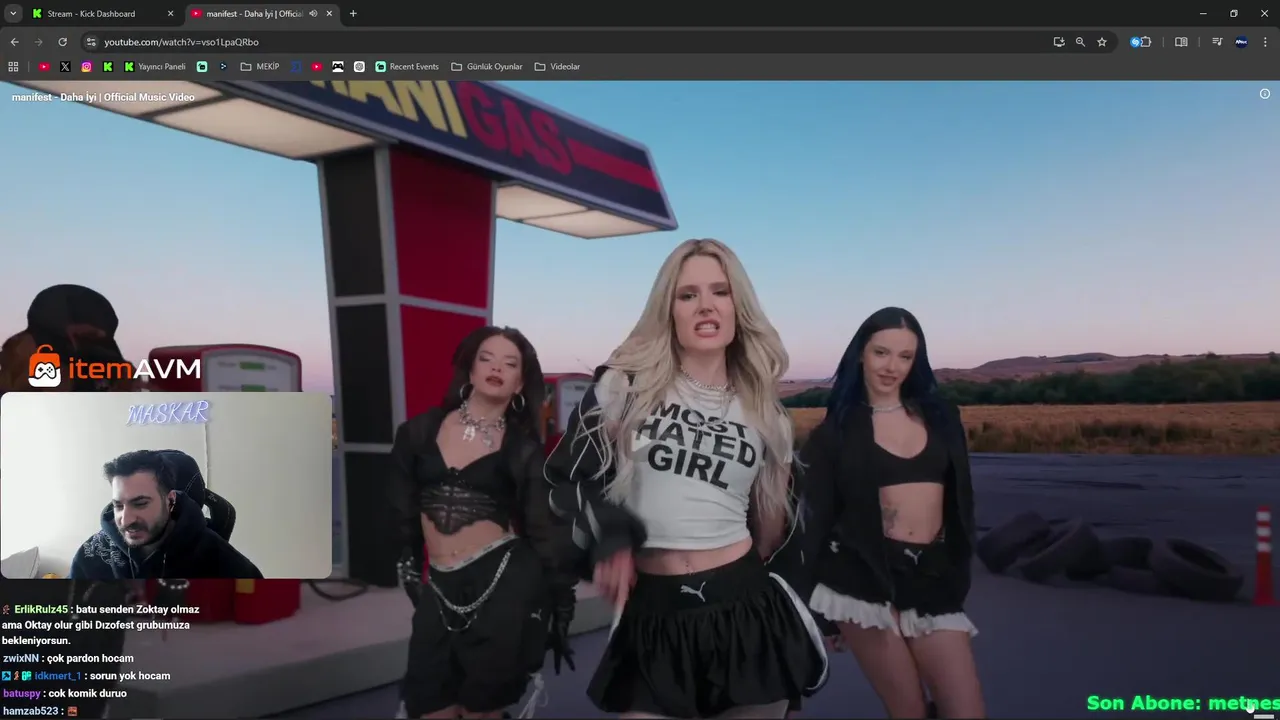
Task: Click the streamer webcam overlay
Action: pos(166,485)
